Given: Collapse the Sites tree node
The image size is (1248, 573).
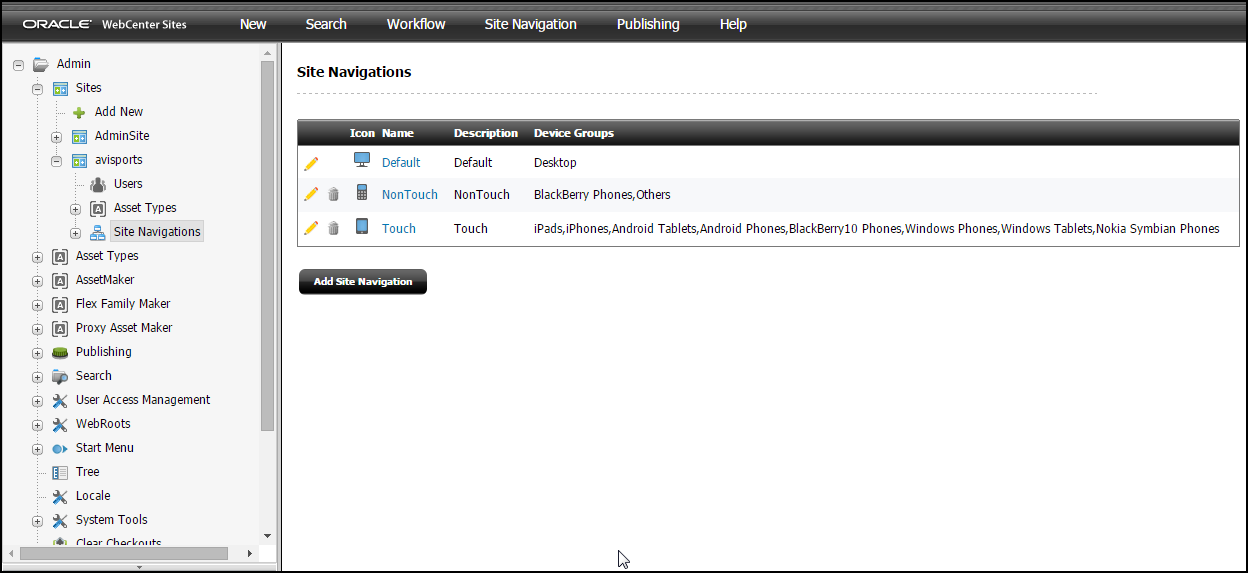Looking at the screenshot, I should (37, 89).
